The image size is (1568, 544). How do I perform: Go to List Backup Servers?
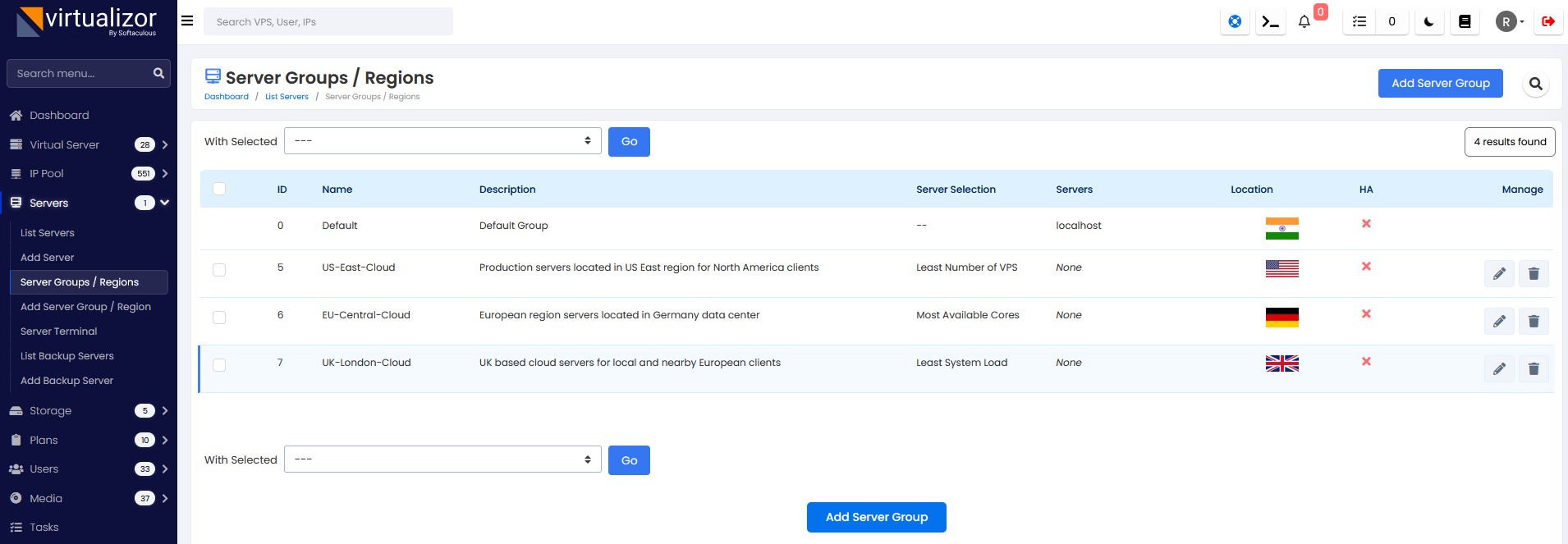tap(67, 356)
